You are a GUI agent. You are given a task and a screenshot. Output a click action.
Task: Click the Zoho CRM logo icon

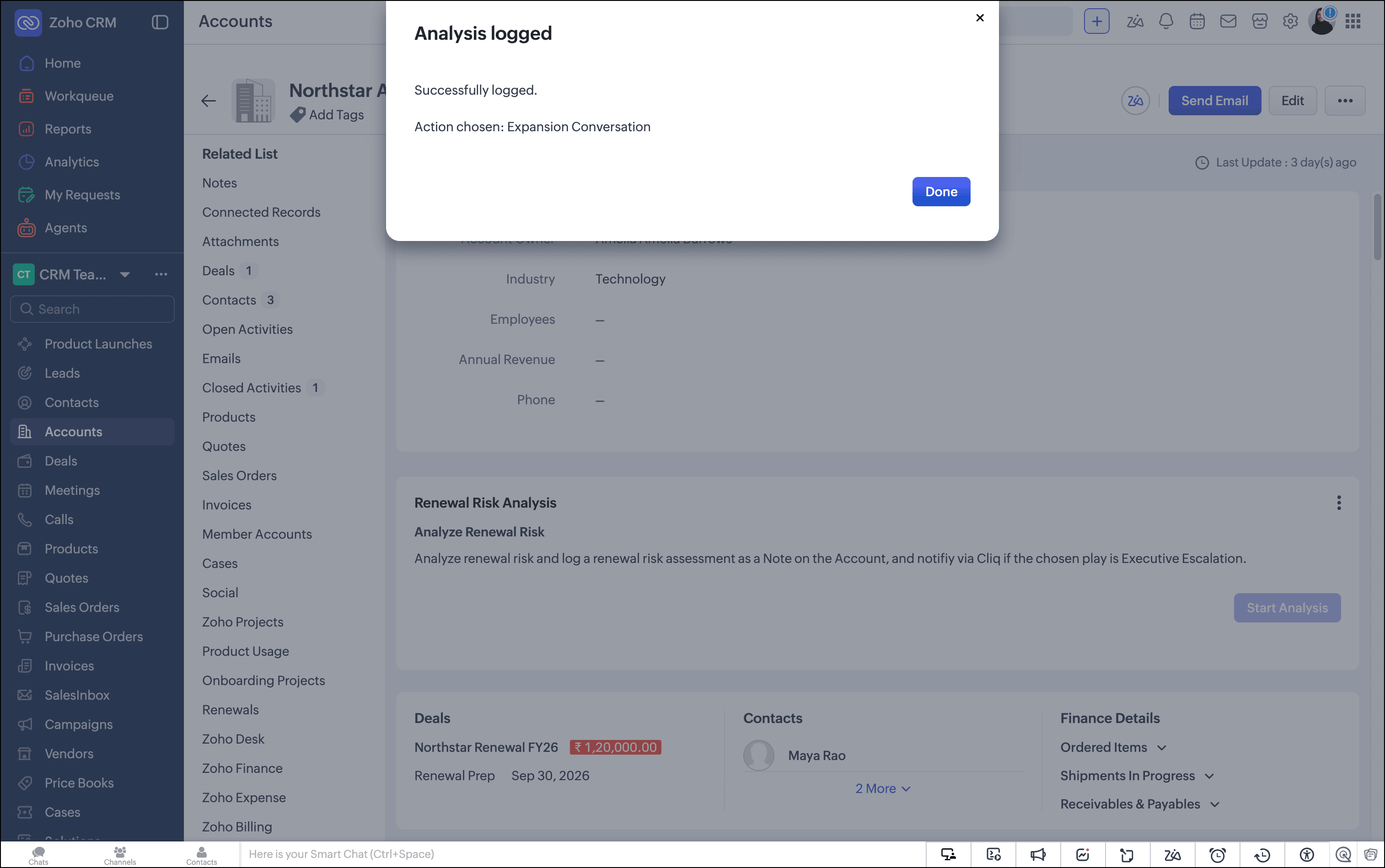[28, 22]
